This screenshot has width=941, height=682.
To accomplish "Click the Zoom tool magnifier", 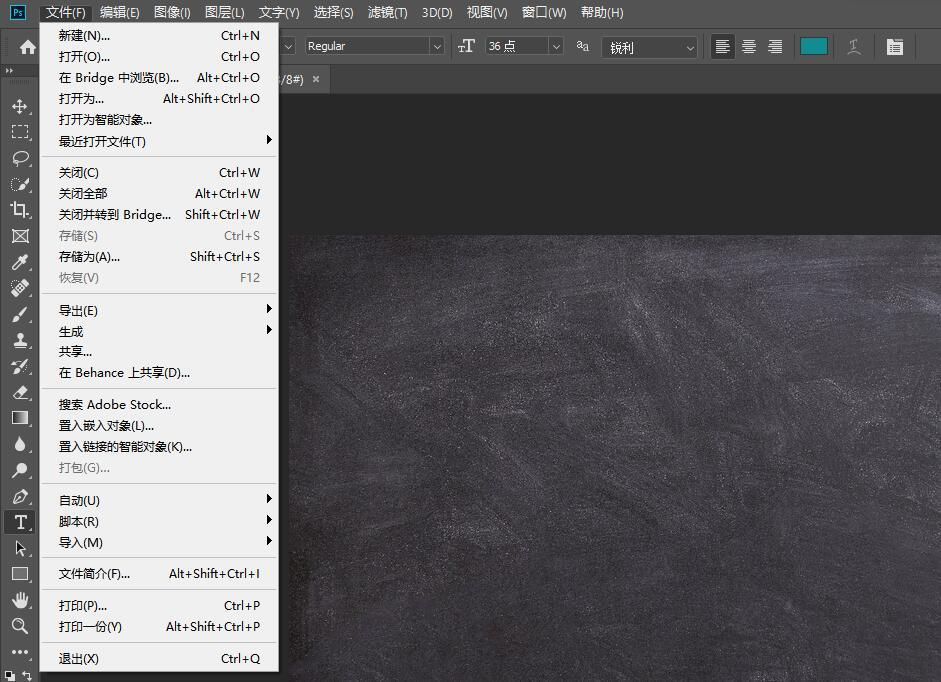I will click(20, 626).
